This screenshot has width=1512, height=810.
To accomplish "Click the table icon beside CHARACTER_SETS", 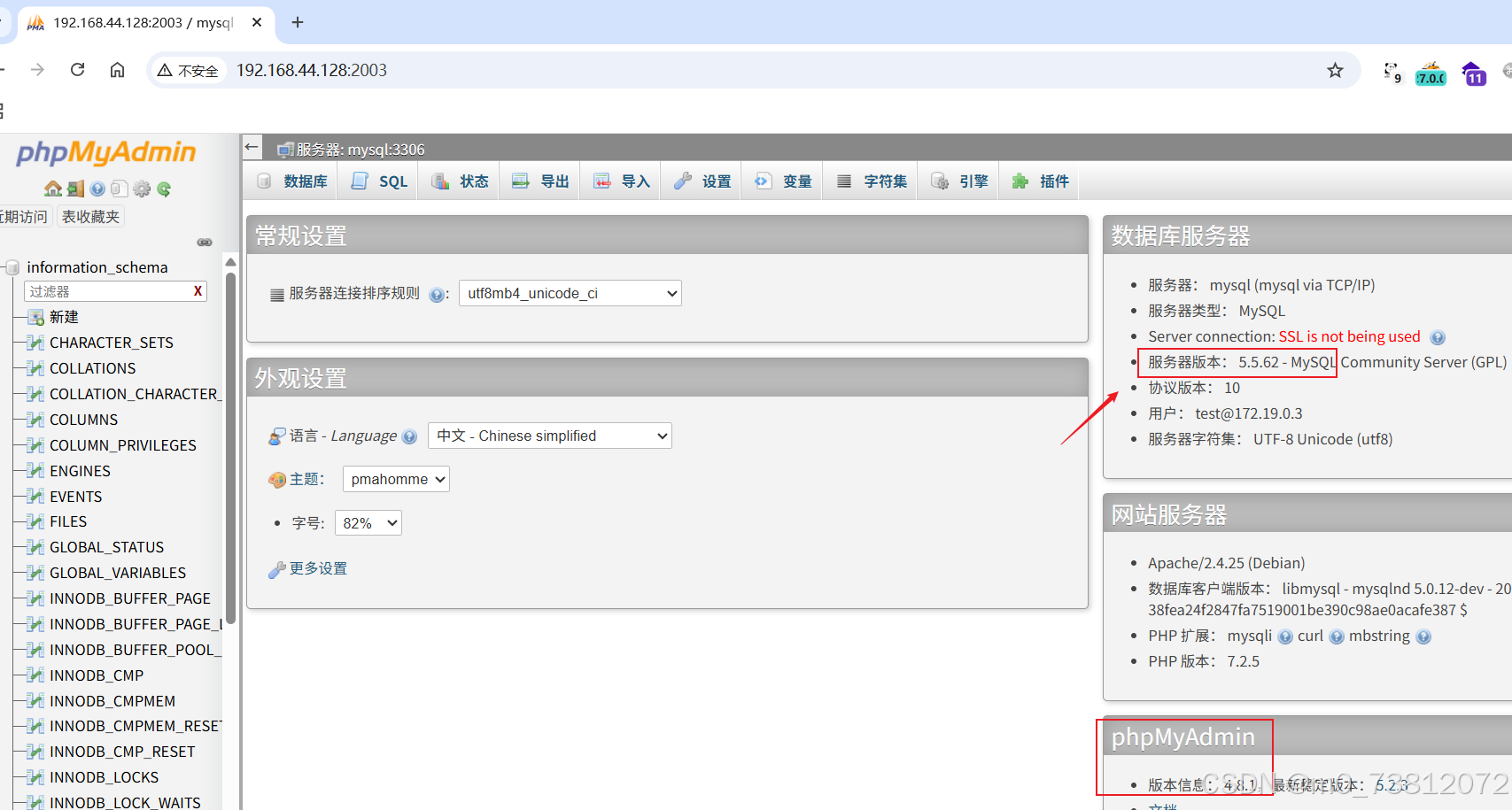I will coord(35,343).
